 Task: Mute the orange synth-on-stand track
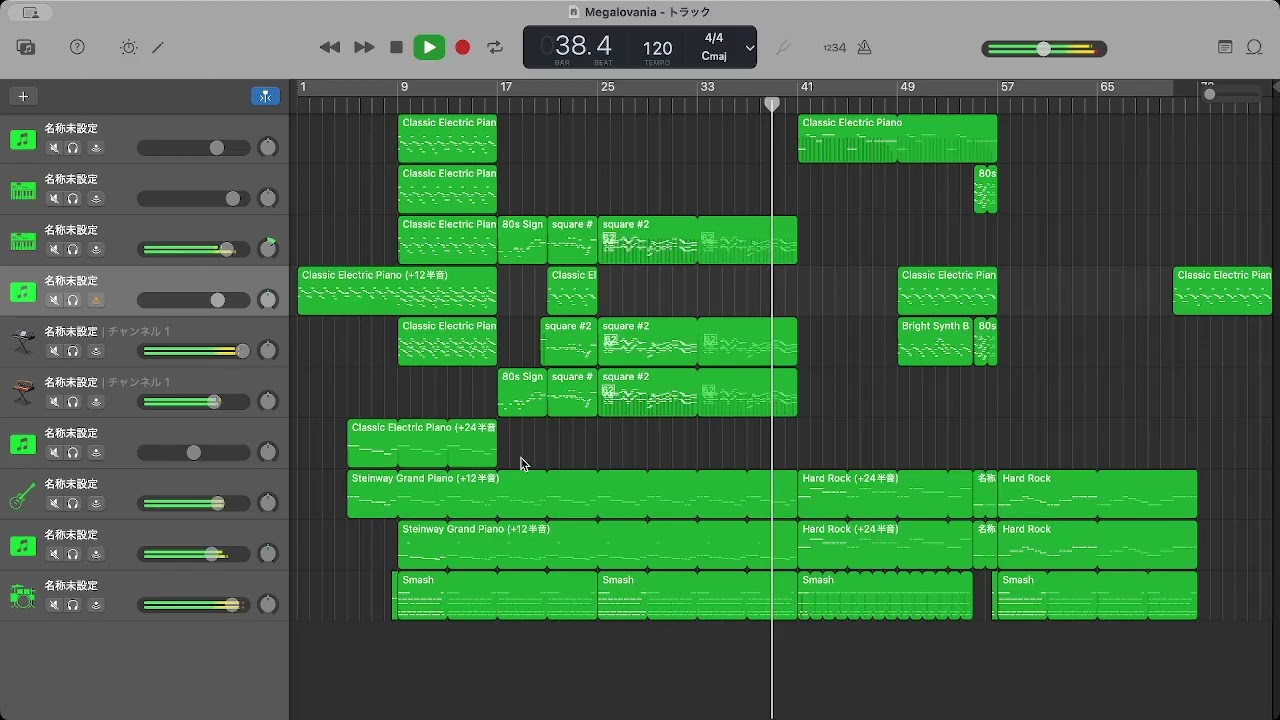coord(54,402)
